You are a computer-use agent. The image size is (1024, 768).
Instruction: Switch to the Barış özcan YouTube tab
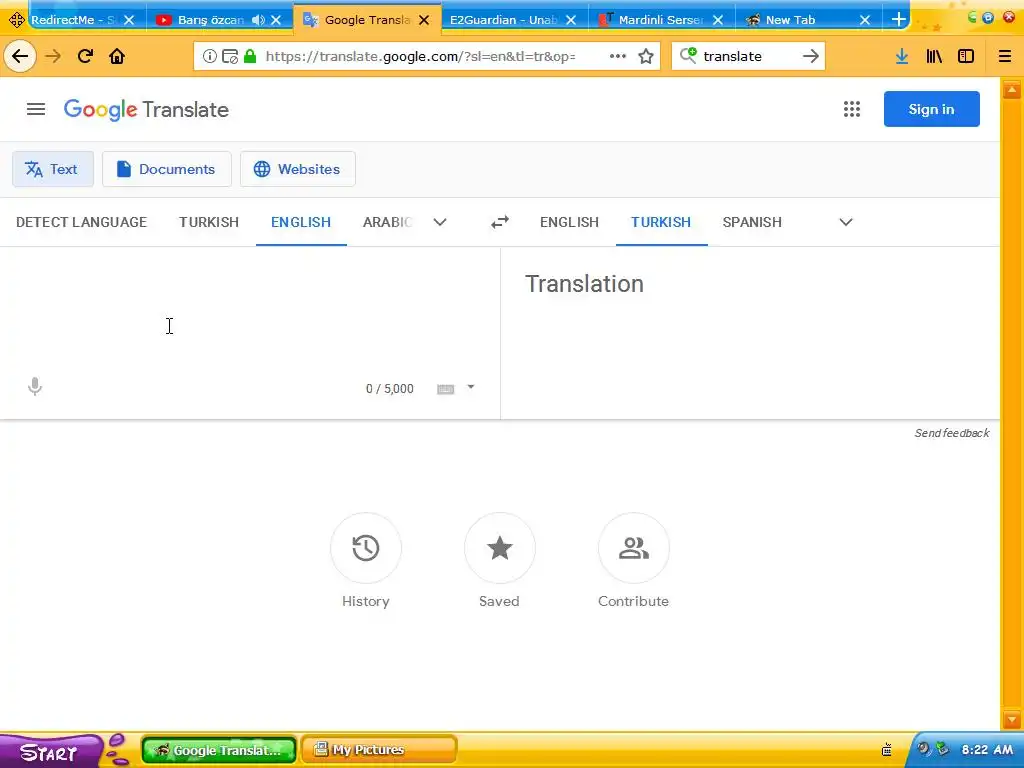coord(211,20)
